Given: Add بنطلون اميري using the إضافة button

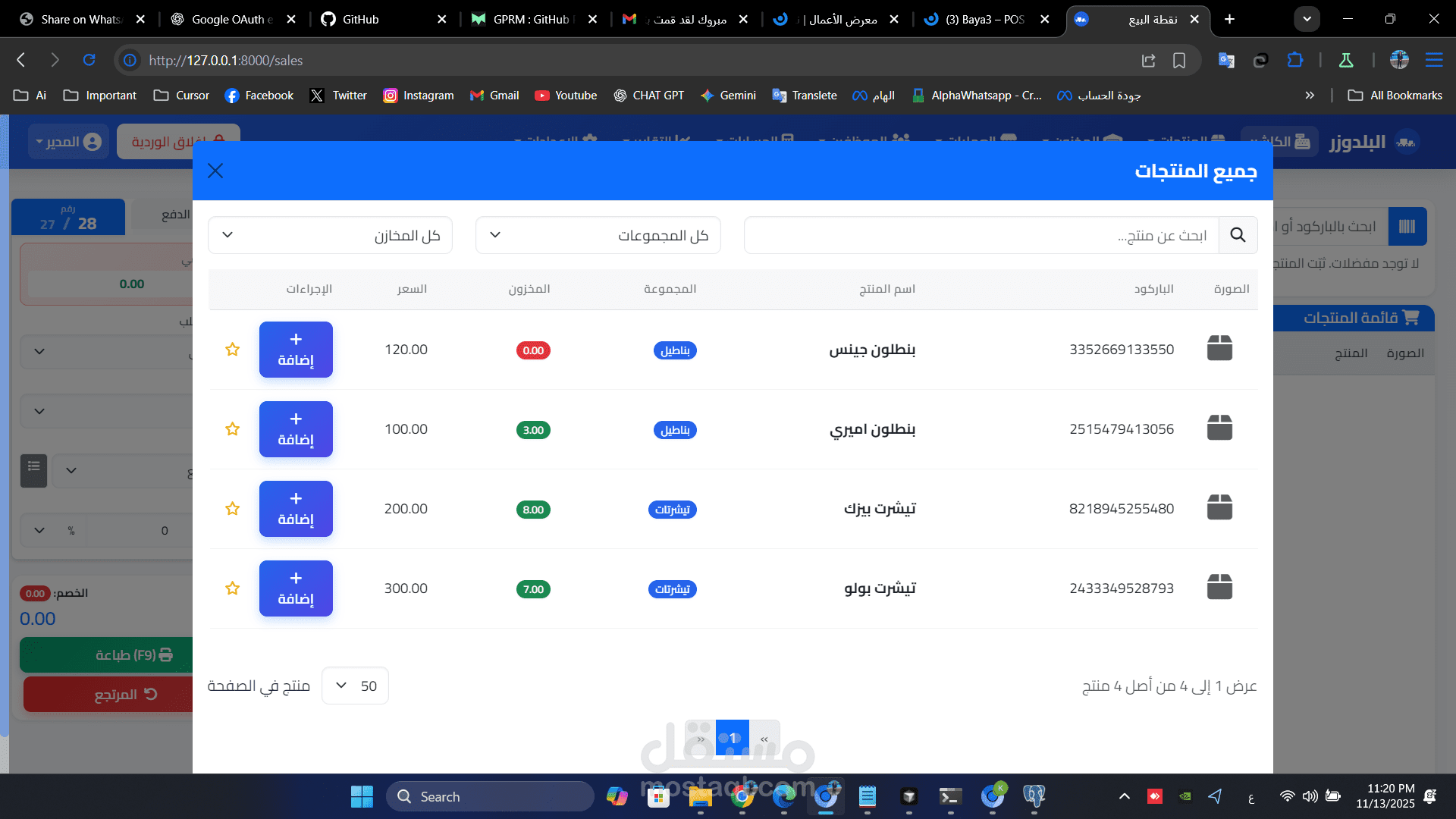Looking at the screenshot, I should (296, 429).
